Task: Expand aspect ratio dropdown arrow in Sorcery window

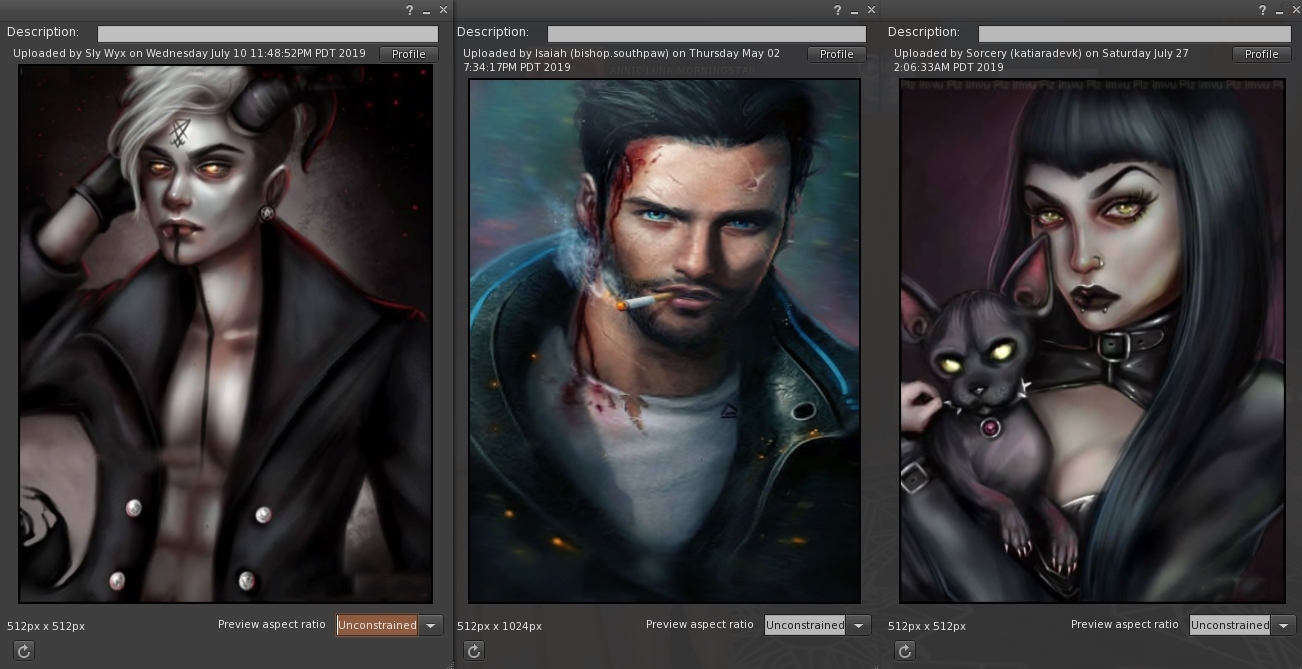Action: 1284,625
